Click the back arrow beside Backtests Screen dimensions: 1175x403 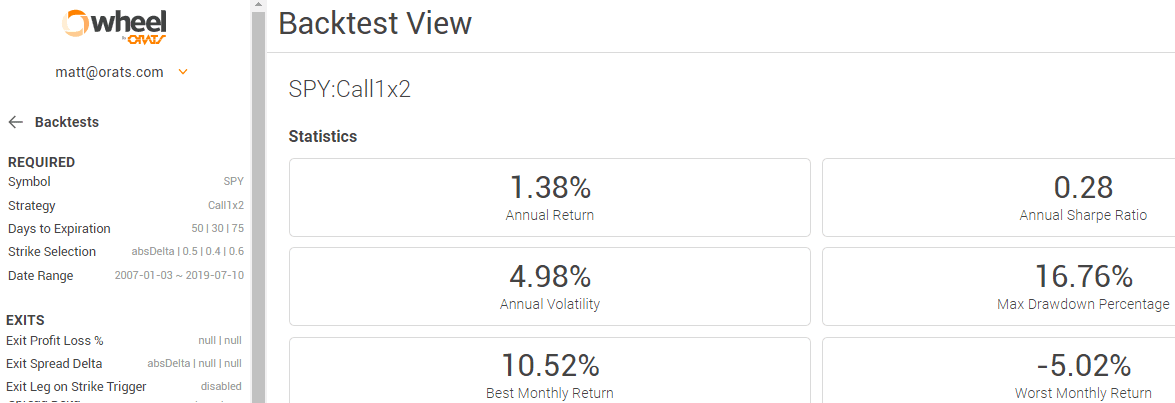tap(15, 122)
